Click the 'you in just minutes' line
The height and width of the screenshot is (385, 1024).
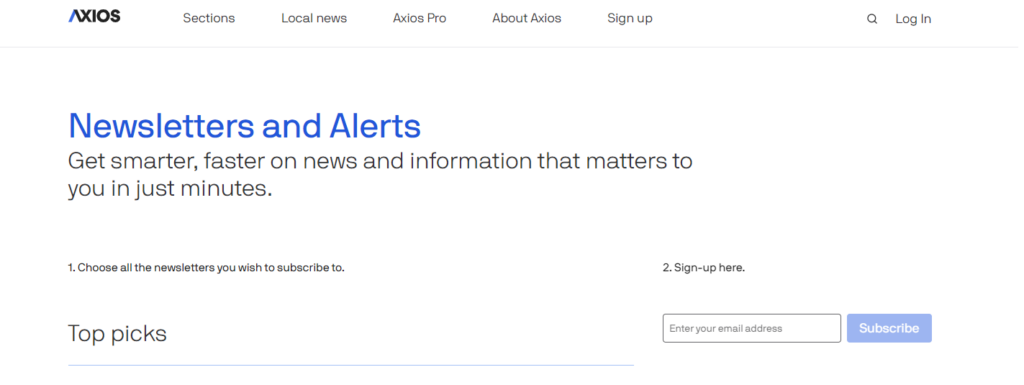point(170,189)
